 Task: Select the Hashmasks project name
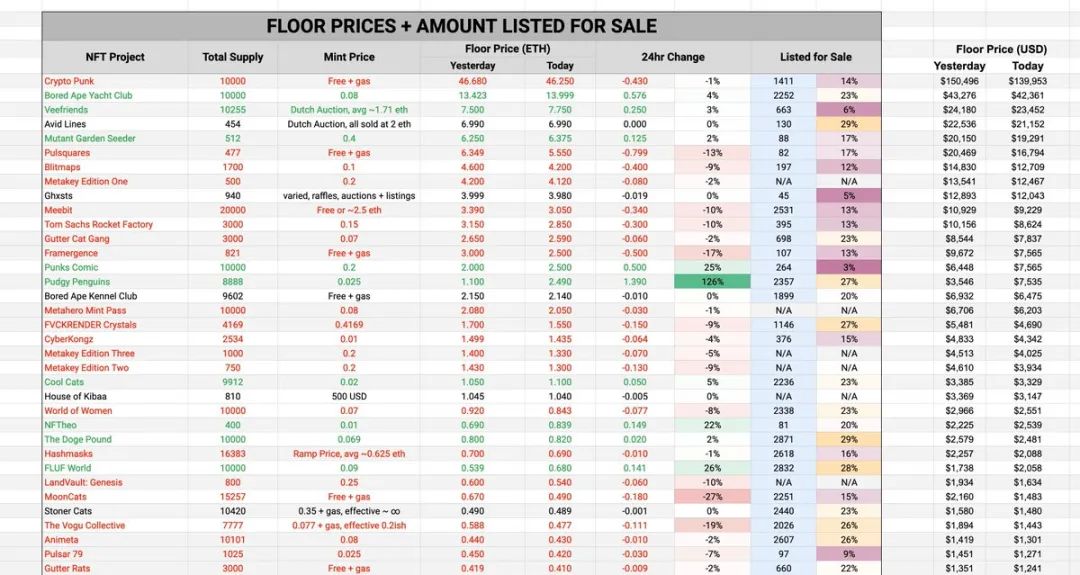pyautogui.click(x=68, y=454)
